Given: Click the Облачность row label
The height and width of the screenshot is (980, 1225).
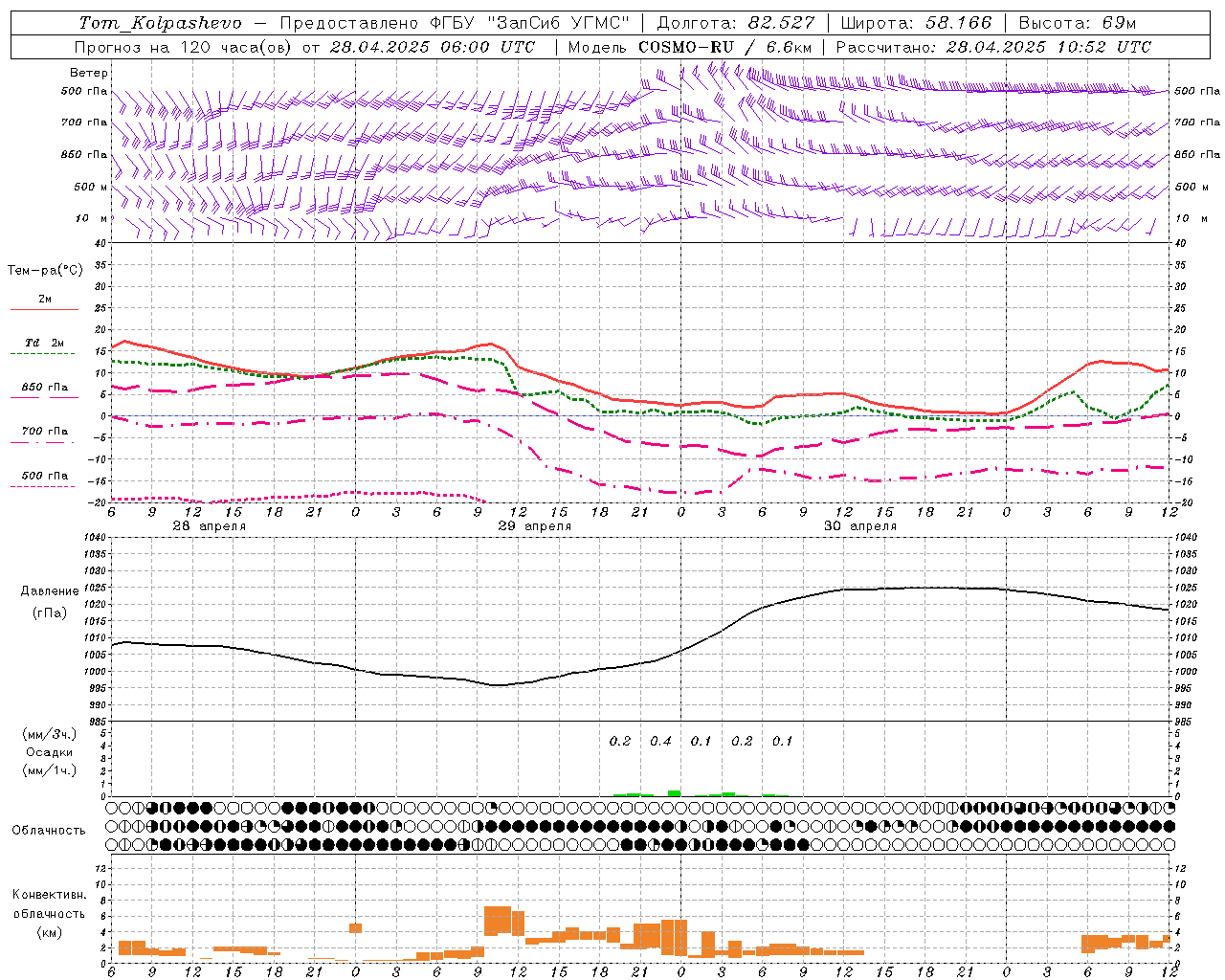Looking at the screenshot, I should pos(49,830).
